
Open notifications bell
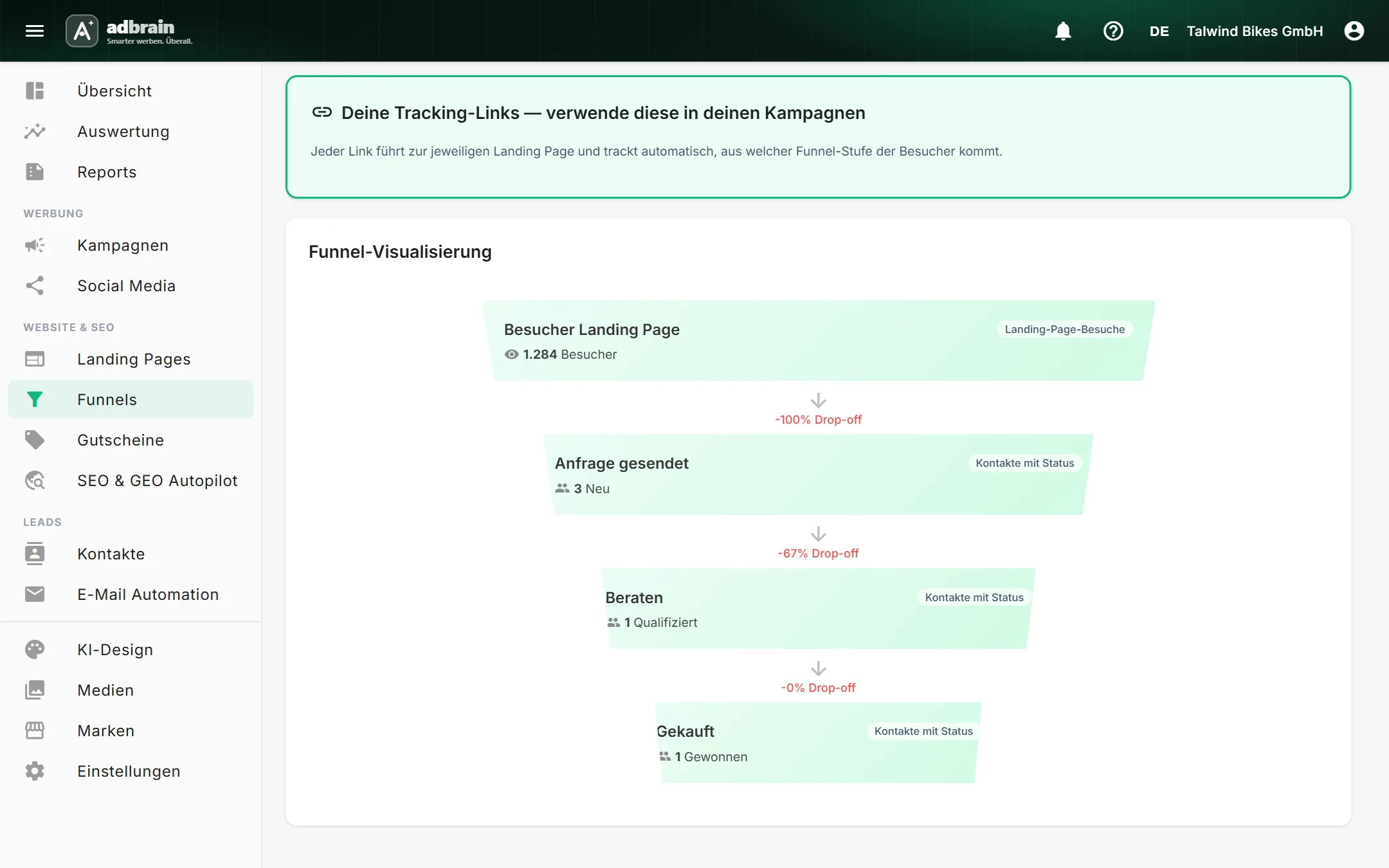(x=1063, y=31)
